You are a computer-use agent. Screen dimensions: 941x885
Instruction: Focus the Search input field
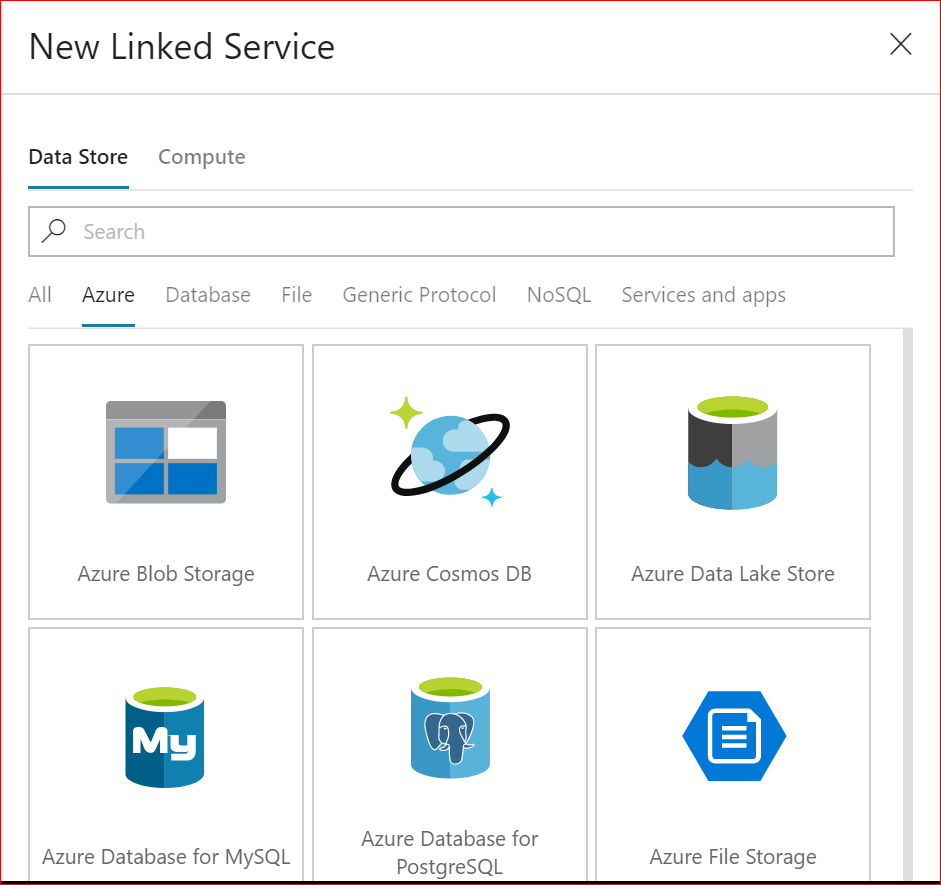pos(461,232)
